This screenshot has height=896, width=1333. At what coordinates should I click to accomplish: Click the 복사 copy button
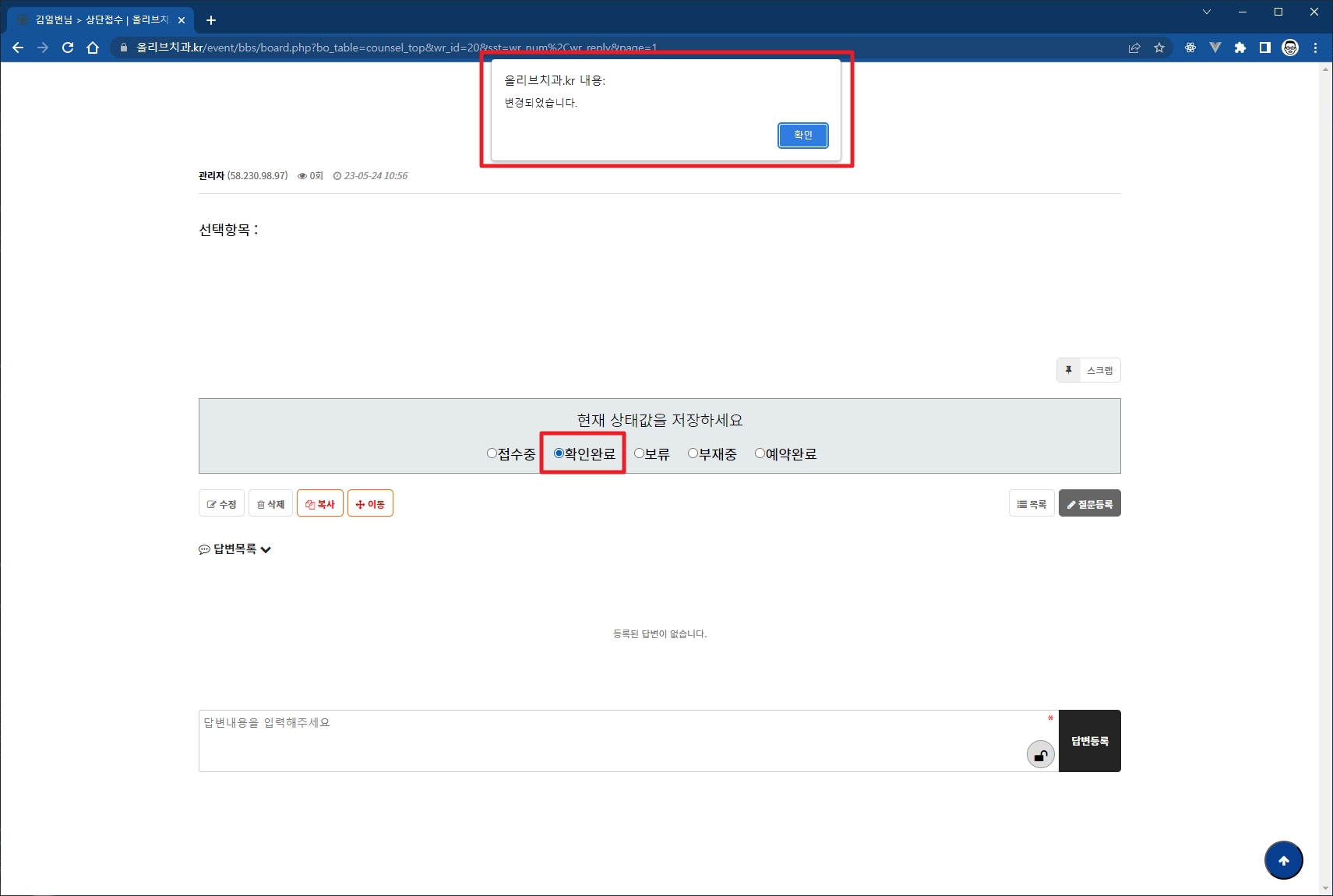(319, 504)
